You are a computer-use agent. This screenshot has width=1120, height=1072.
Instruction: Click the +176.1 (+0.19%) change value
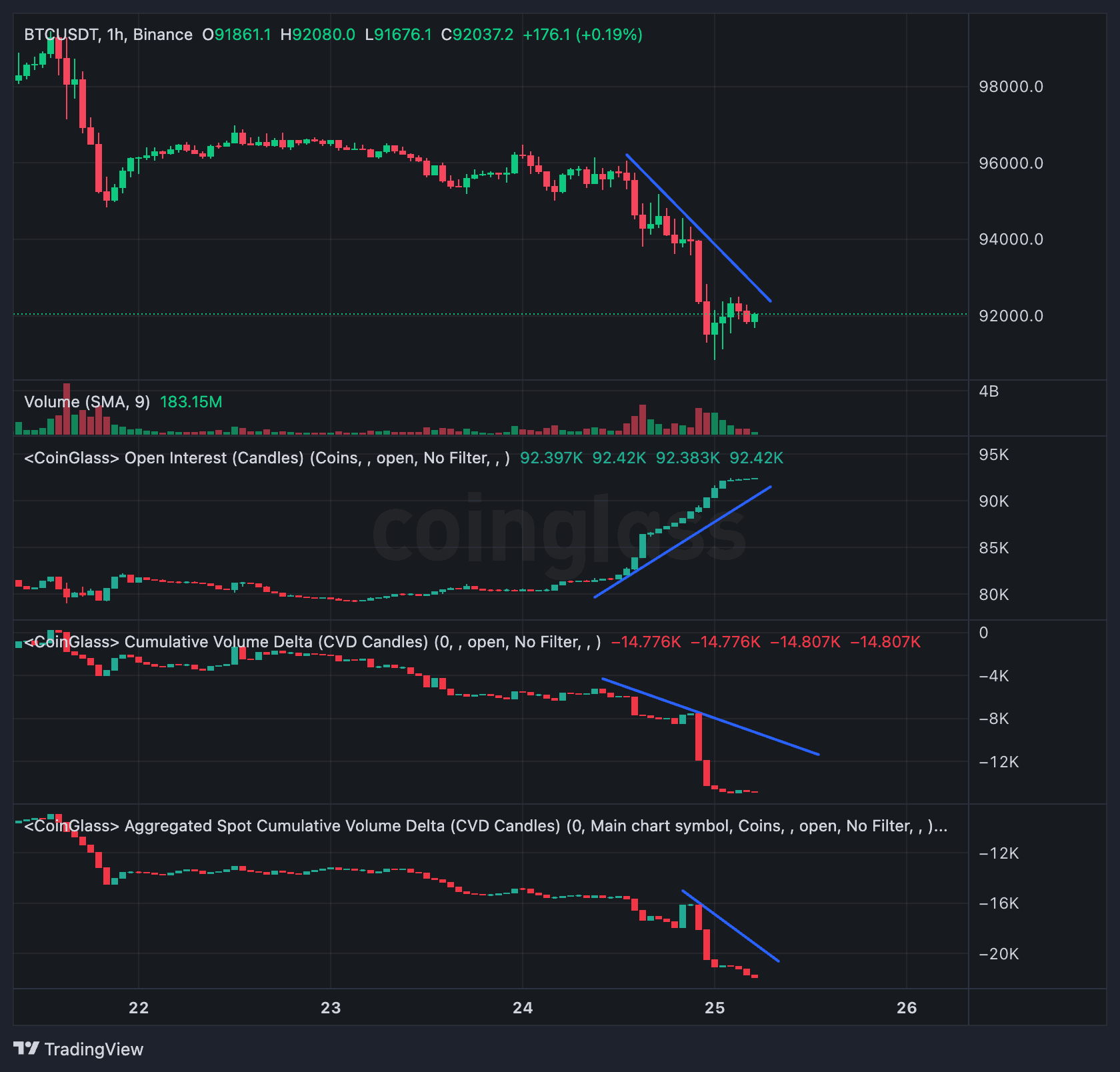click(x=583, y=35)
